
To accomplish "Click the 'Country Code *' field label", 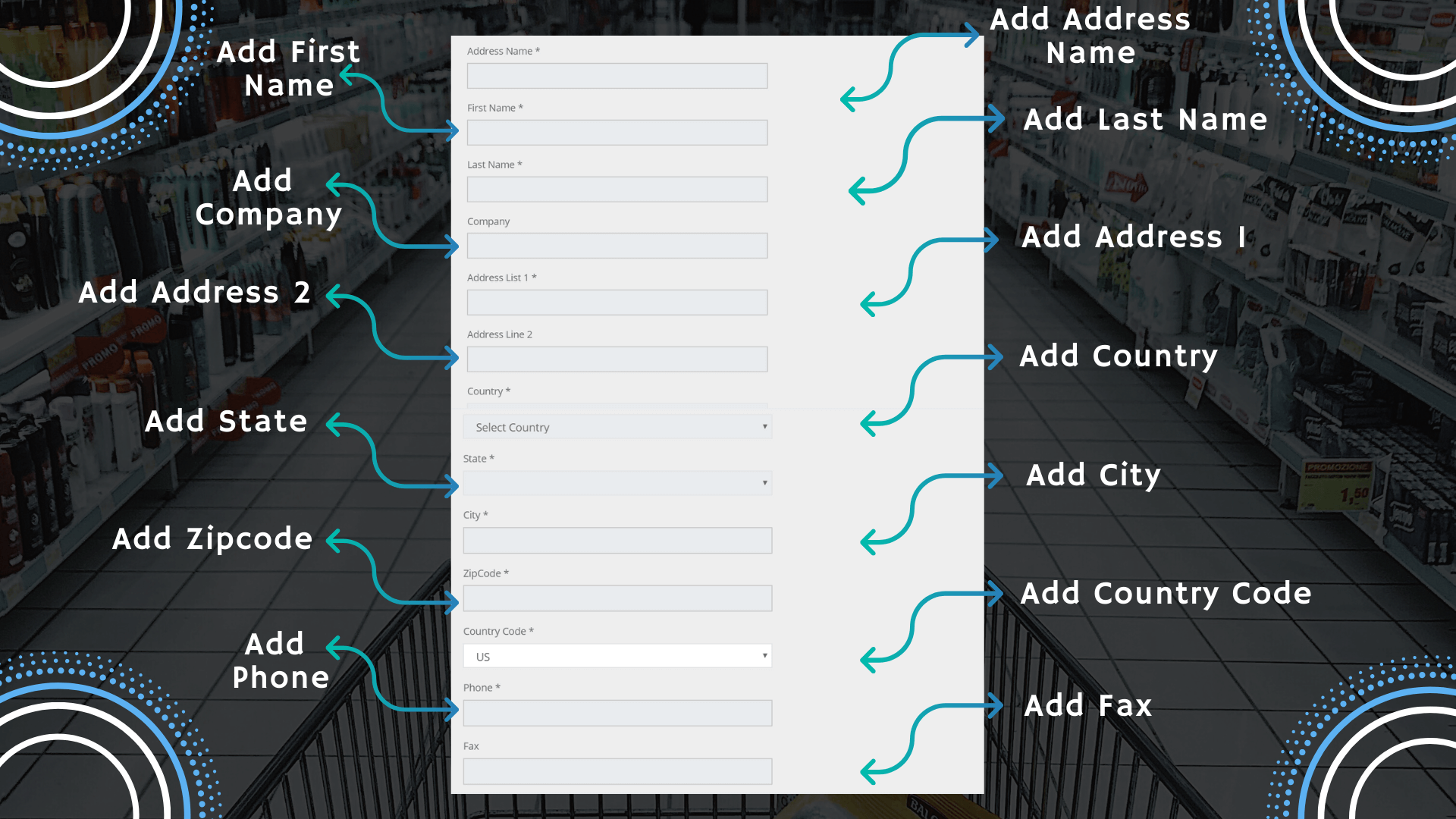I will (x=498, y=631).
